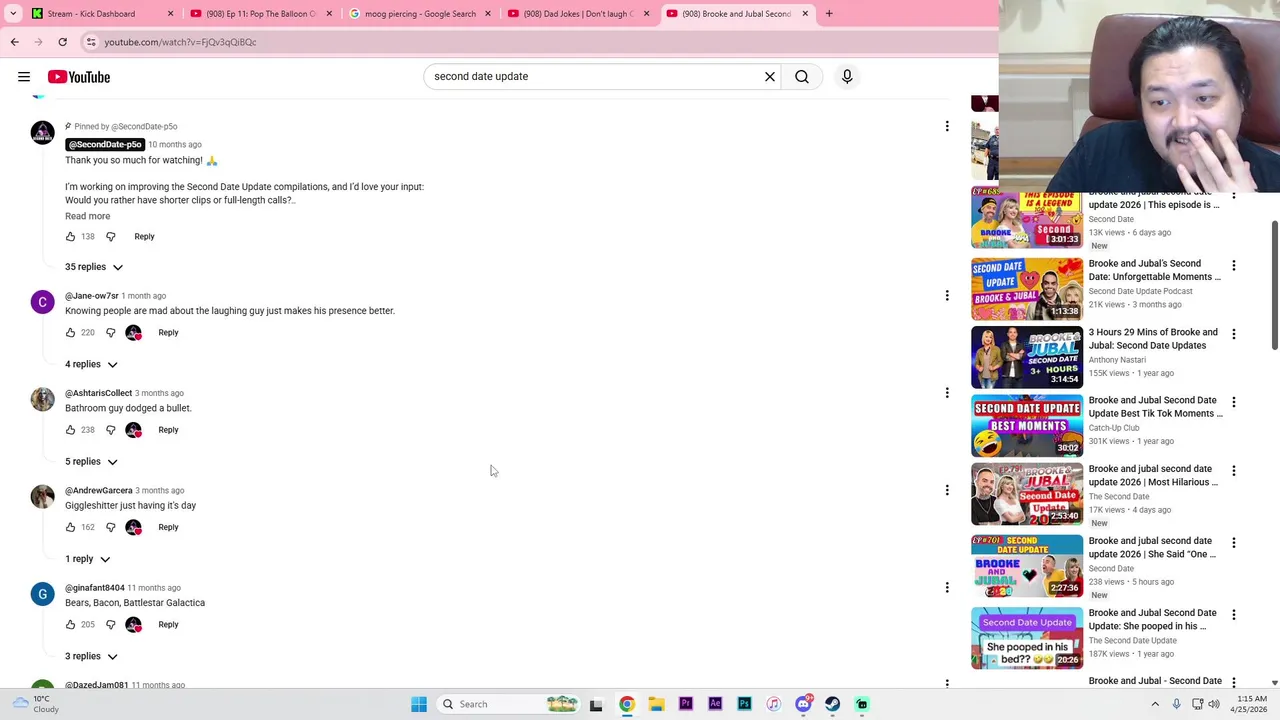Go to the YouTube home logo
1280x720 pixels.
click(x=78, y=77)
